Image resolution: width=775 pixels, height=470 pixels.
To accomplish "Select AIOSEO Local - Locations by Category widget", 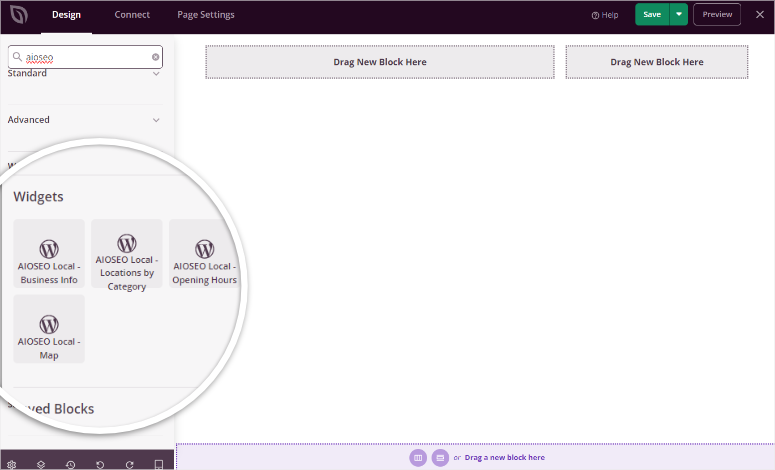I will coord(127,254).
